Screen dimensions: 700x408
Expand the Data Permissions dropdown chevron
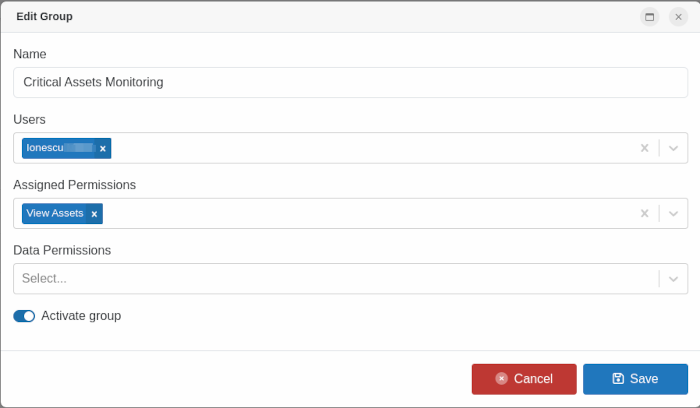click(674, 279)
